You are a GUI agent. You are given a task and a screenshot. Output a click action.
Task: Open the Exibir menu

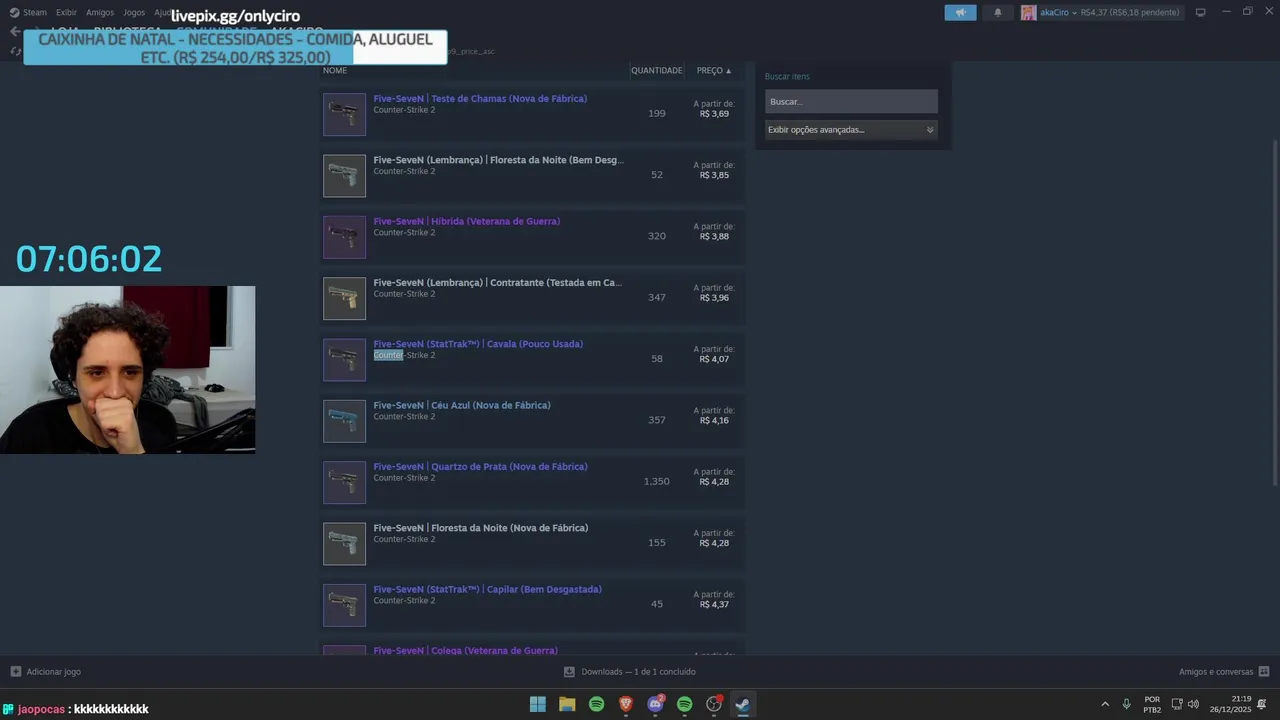66,12
